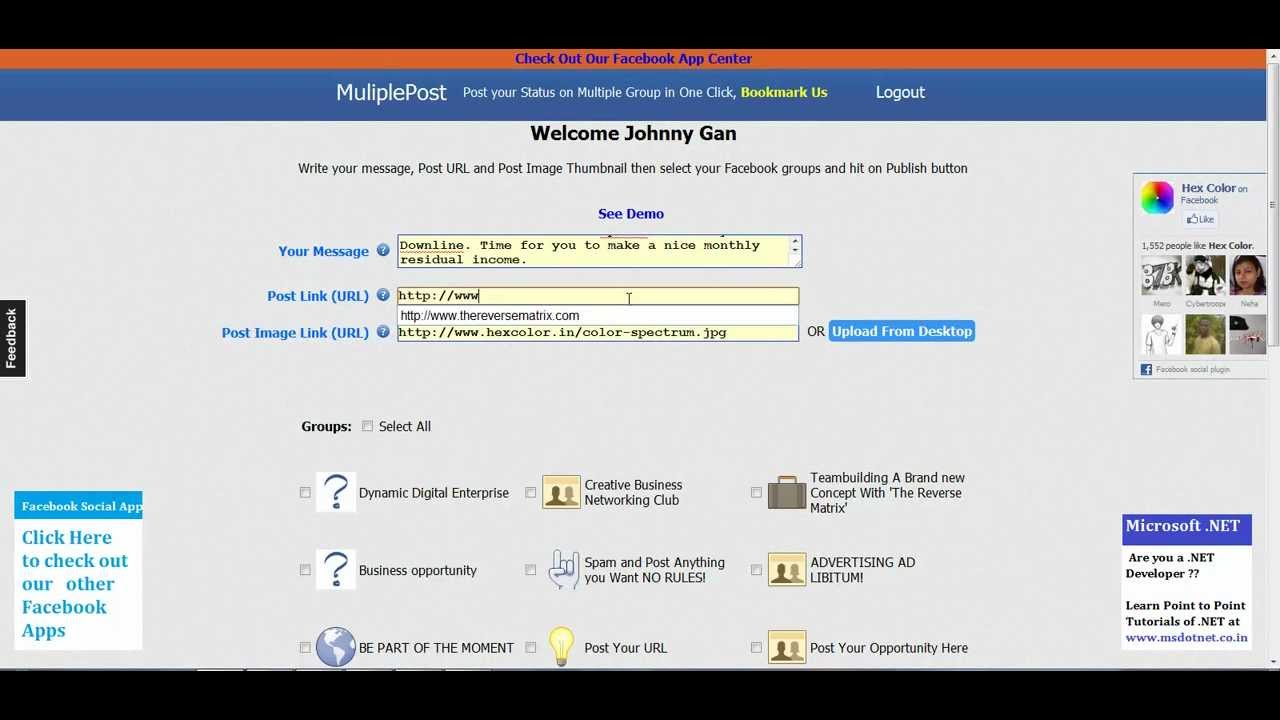Viewport: 1280px width, 720px height.
Task: Click the MuliplePost site logo
Action: [x=391, y=92]
